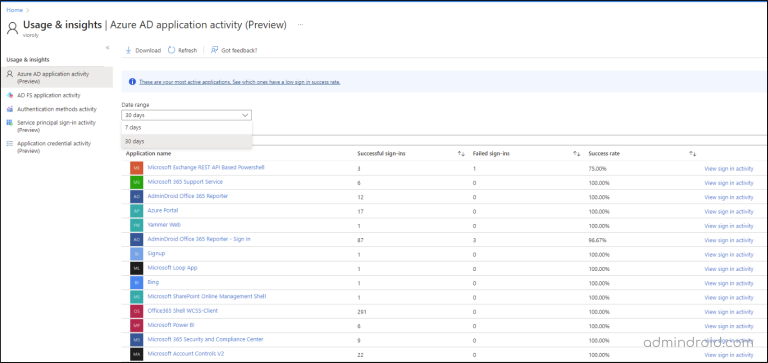Image resolution: width=768 pixels, height=363 pixels.
Task: Select the 30 days option in list
Action: [x=187, y=141]
